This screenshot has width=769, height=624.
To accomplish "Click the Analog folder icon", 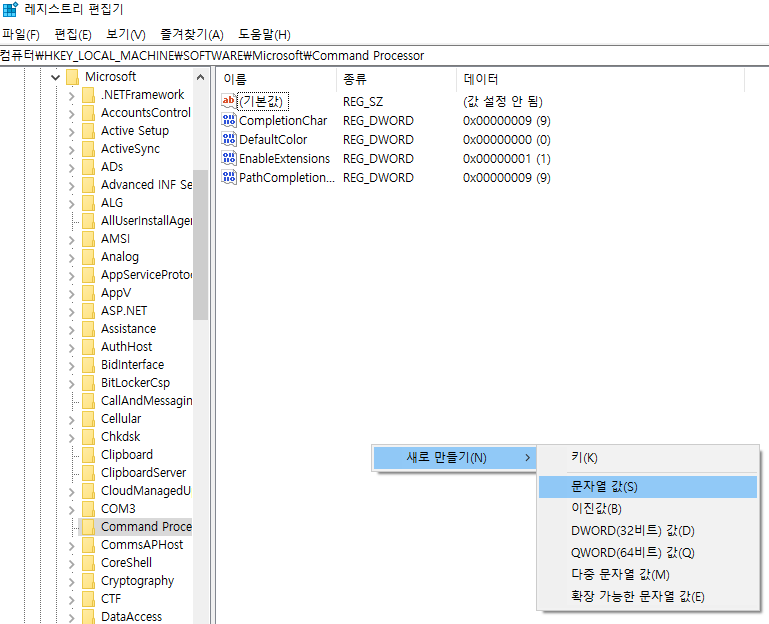I will 88,257.
